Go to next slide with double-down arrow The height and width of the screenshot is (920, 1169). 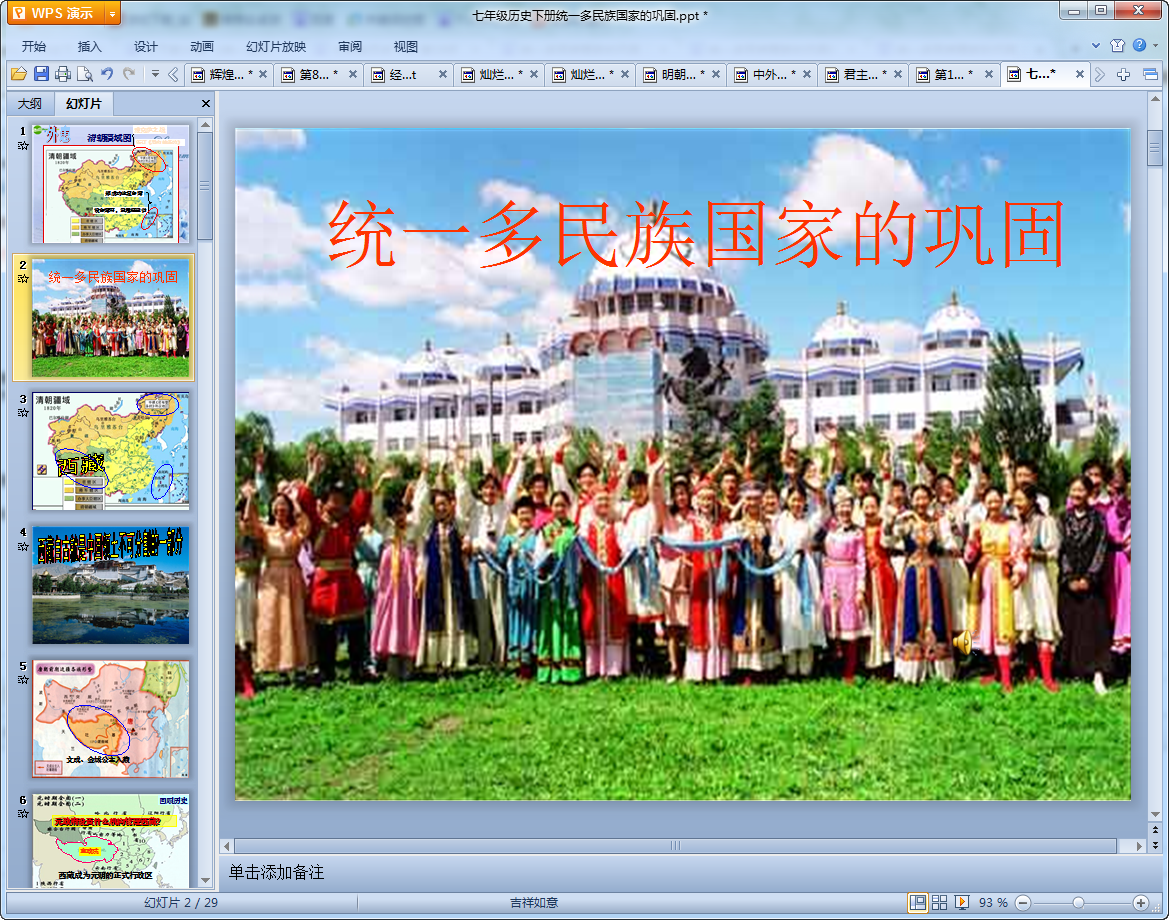tap(1156, 845)
